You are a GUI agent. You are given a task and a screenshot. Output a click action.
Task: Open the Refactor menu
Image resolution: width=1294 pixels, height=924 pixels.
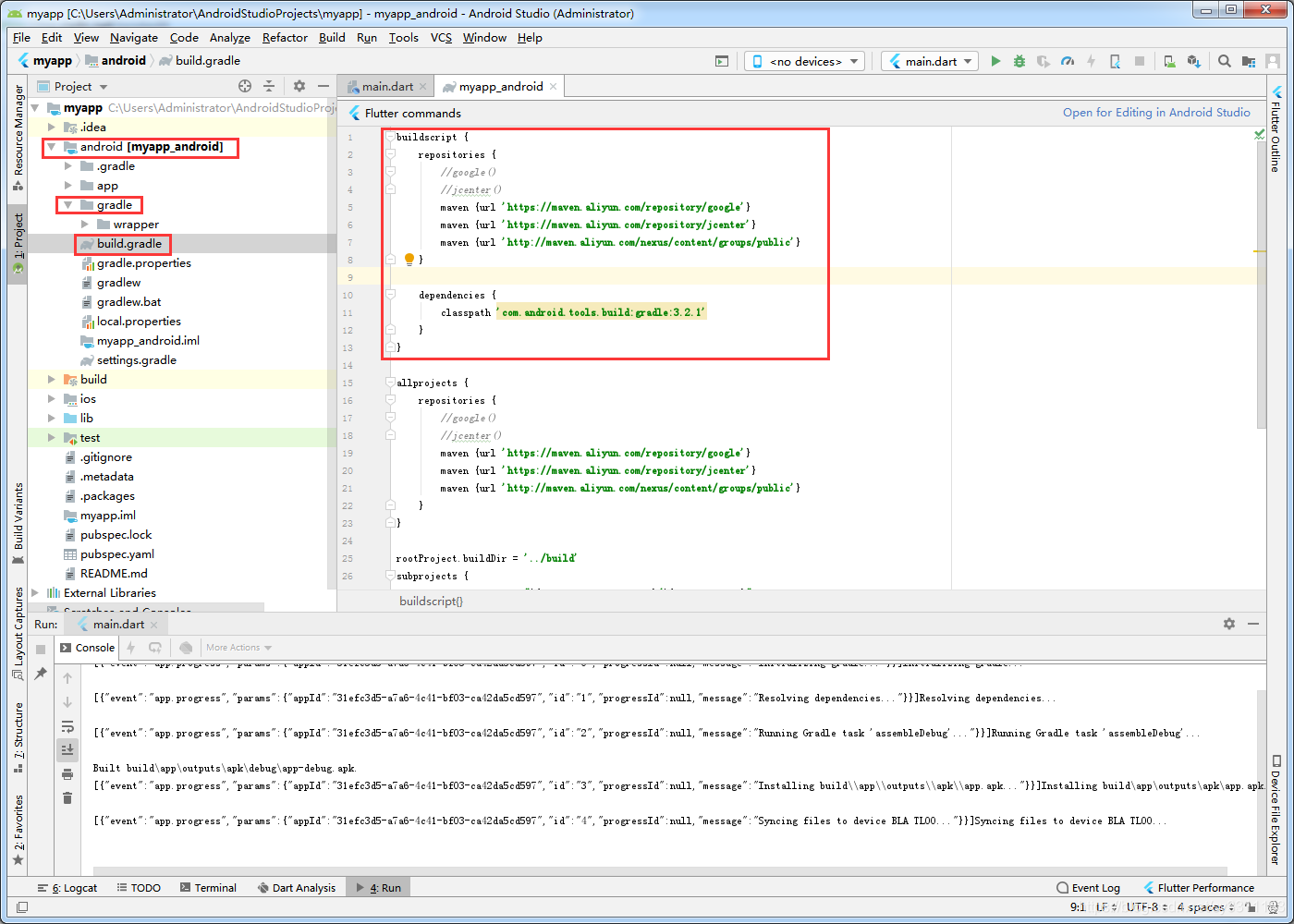click(285, 38)
